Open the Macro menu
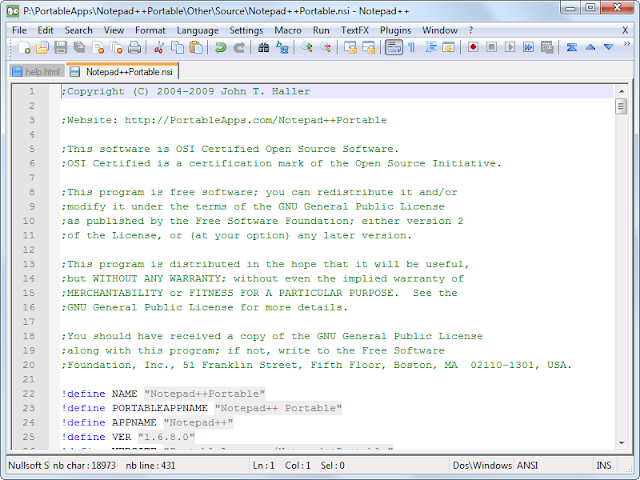This screenshot has width=640, height=480. 288,30
